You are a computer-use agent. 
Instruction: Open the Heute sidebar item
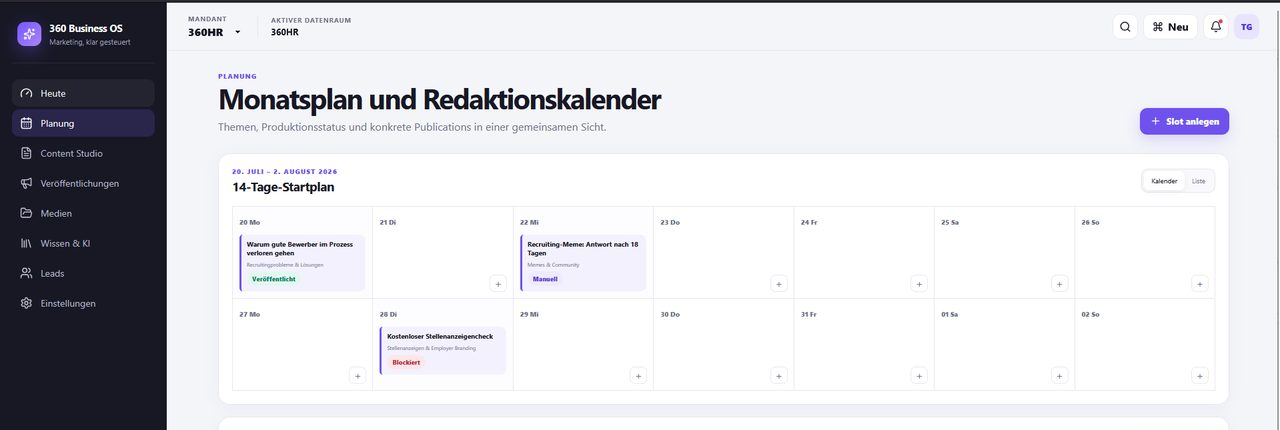[x=83, y=93]
